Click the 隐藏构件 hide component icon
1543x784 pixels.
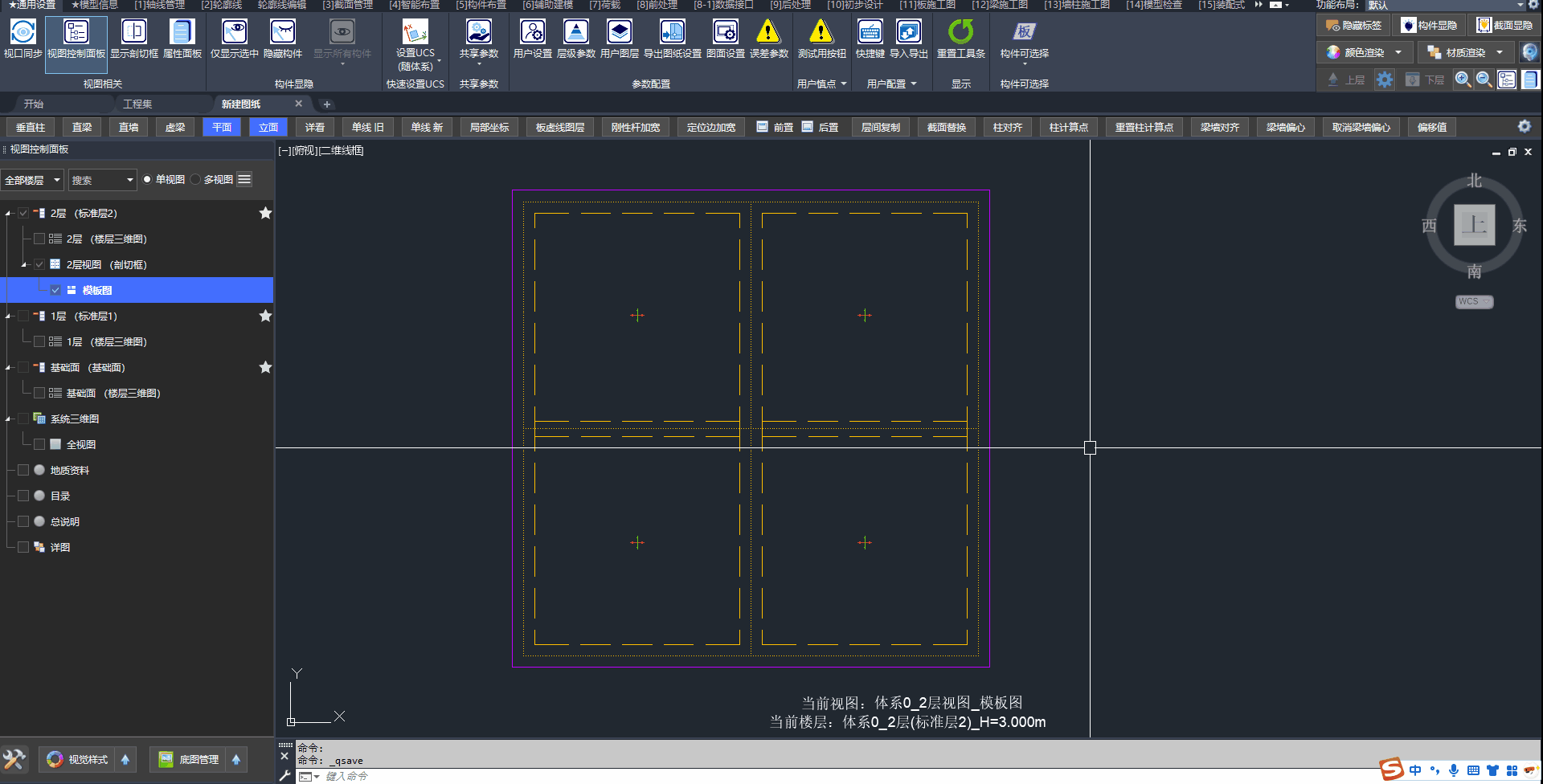coord(282,32)
